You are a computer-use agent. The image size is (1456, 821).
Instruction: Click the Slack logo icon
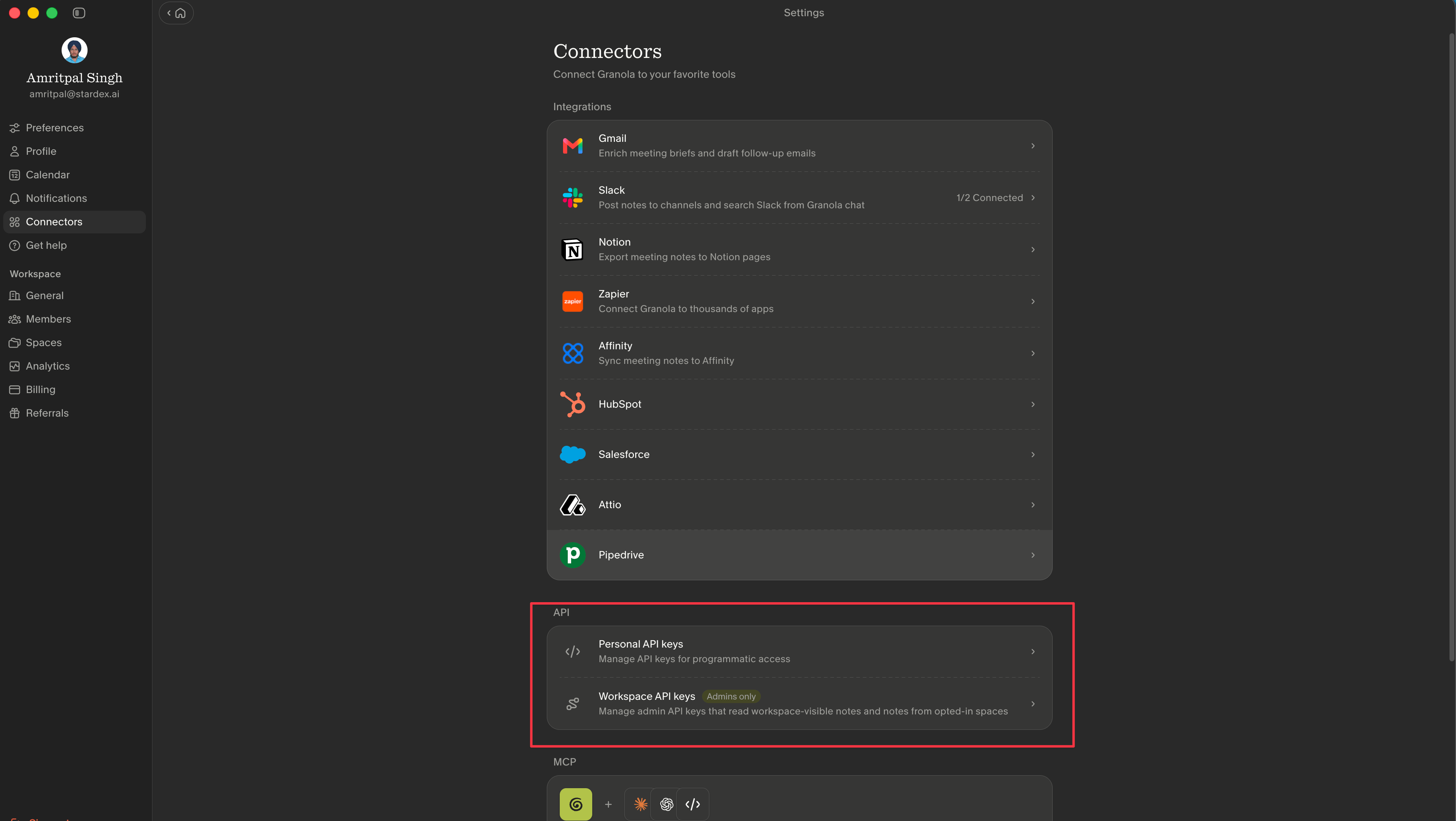pyautogui.click(x=573, y=198)
